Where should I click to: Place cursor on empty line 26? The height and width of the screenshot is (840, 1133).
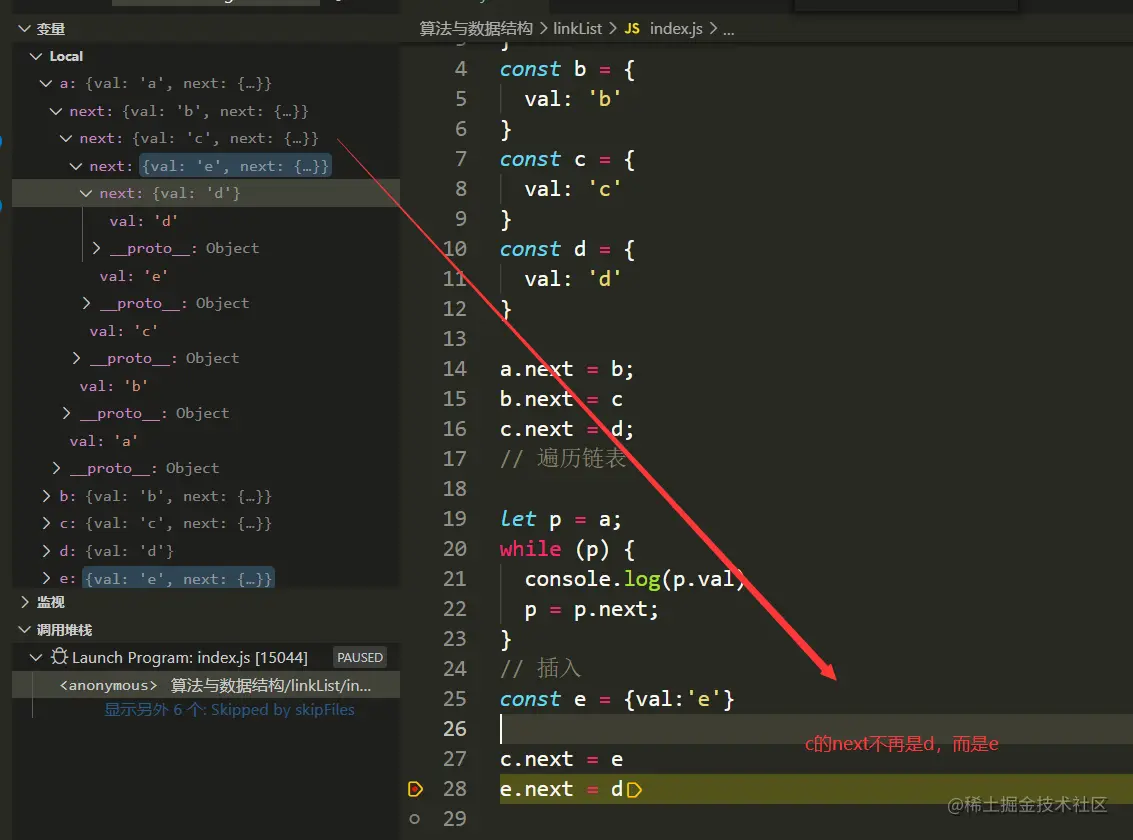tap(816, 729)
